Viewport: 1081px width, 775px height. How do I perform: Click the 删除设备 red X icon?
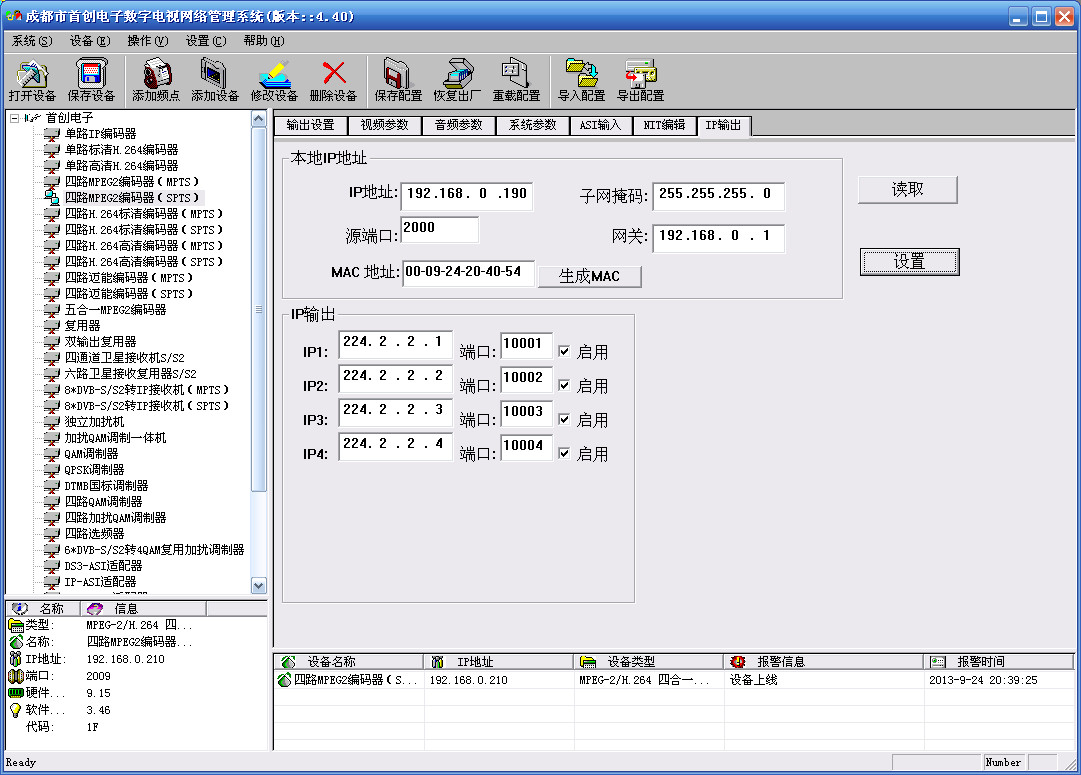pos(334,73)
